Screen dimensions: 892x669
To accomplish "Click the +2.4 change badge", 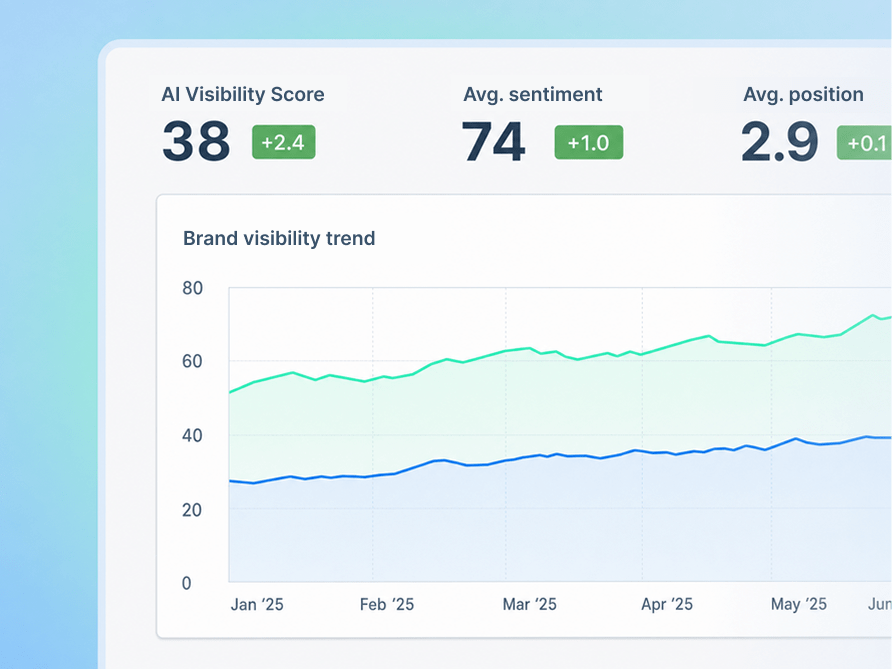I will tap(283, 142).
